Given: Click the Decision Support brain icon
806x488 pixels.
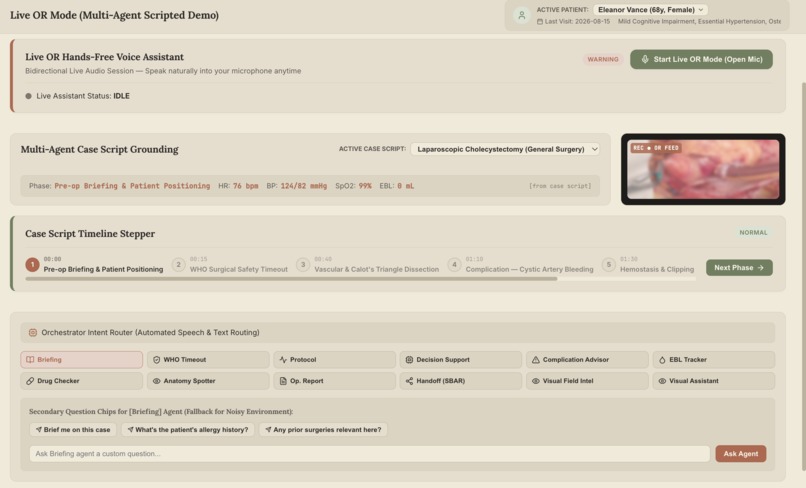Looking at the screenshot, I should [409, 360].
